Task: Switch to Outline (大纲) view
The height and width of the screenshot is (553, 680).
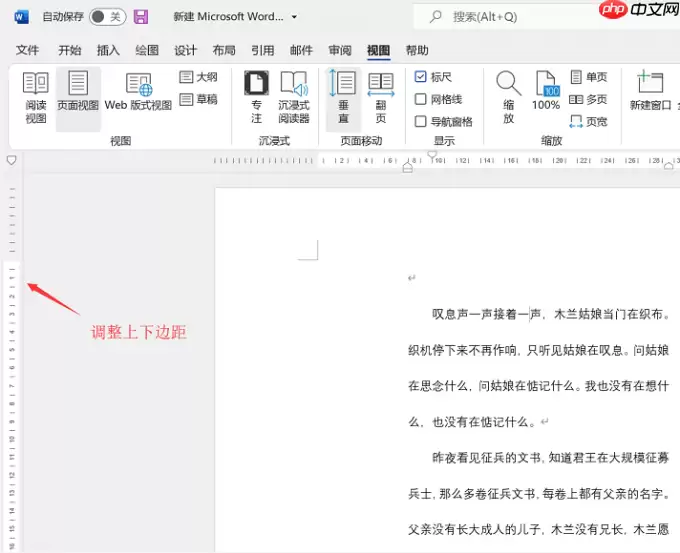Action: 198,77
